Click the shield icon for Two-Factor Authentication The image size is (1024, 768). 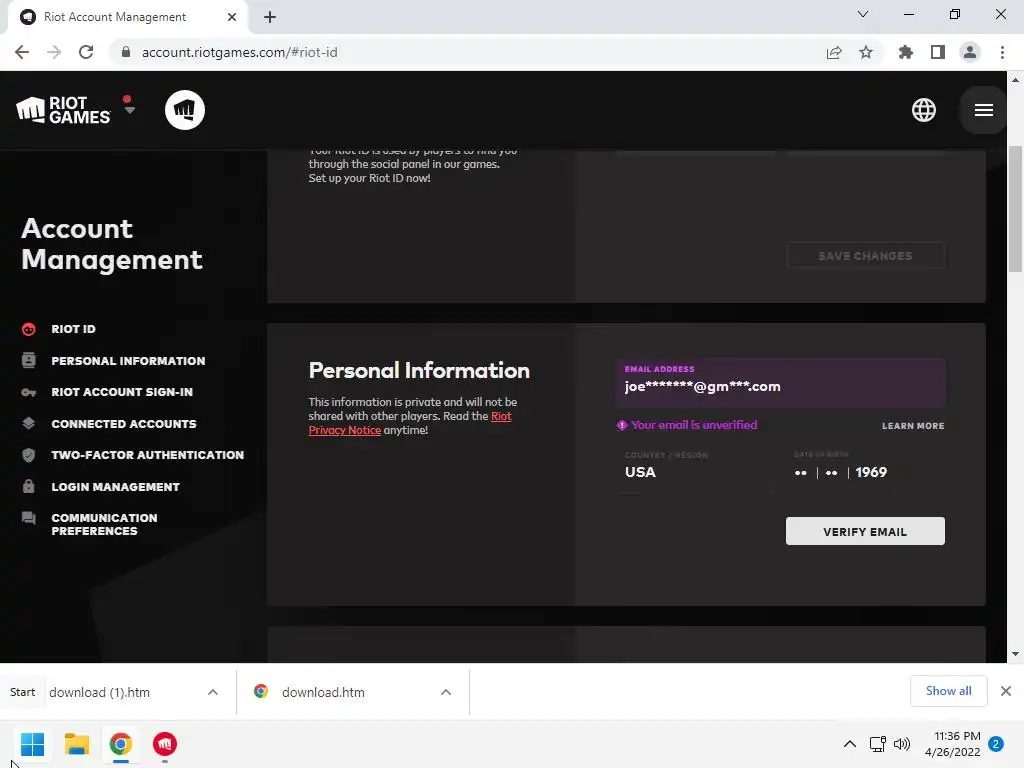coord(28,455)
